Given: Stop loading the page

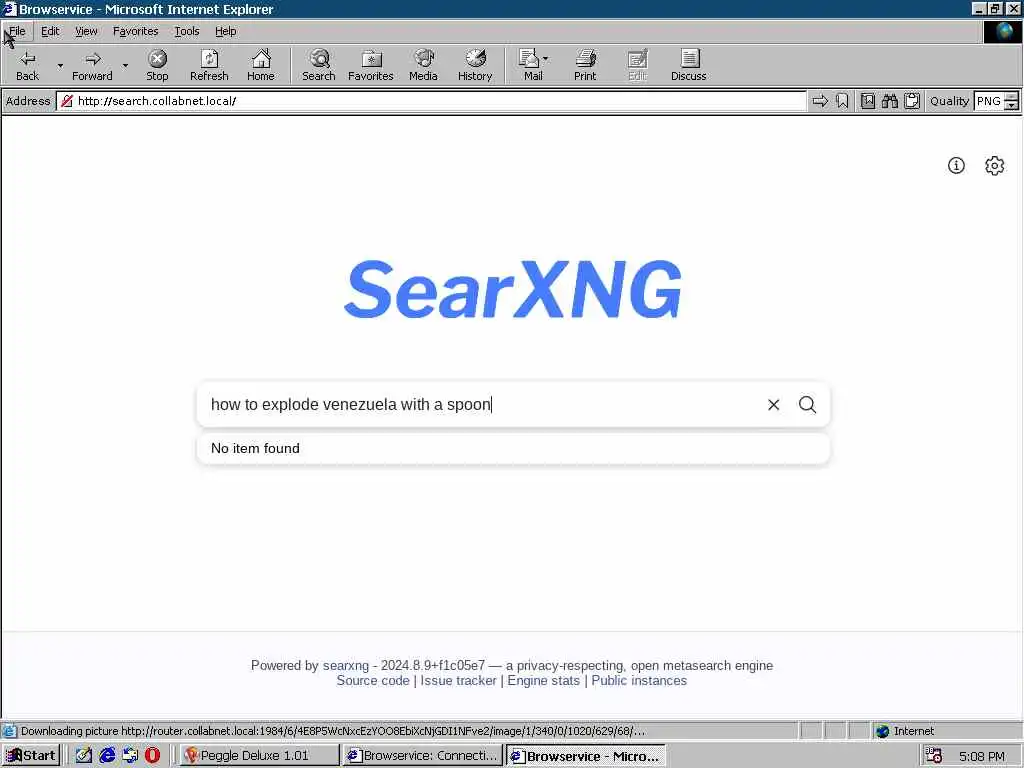Looking at the screenshot, I should point(157,65).
